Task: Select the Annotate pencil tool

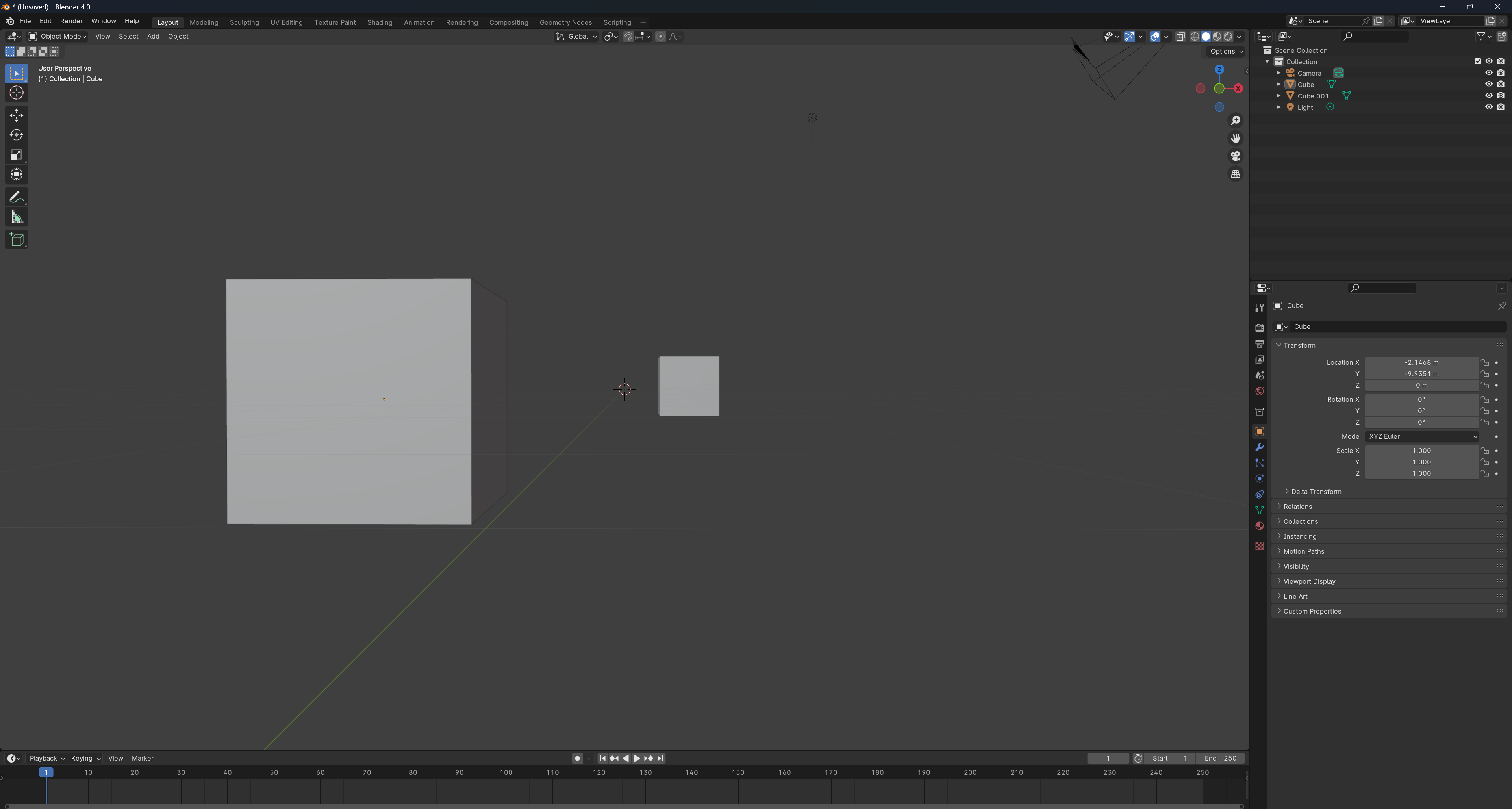Action: [17, 197]
